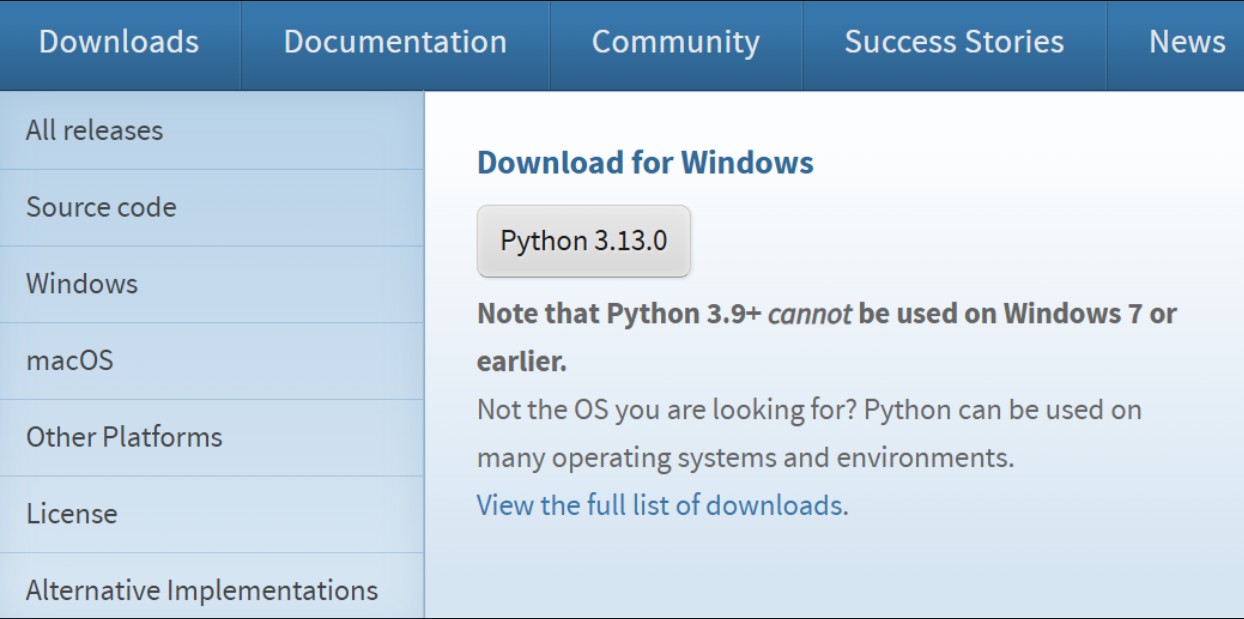Image resolution: width=1244 pixels, height=619 pixels.
Task: Click the 'many operating systems and environments' line
Action: tap(745, 458)
